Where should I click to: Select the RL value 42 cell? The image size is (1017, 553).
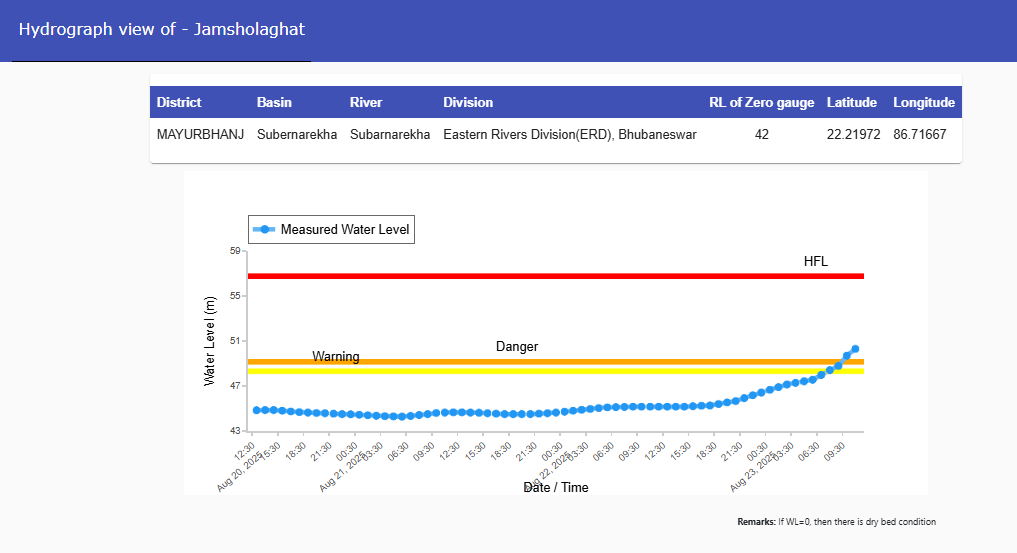761,134
